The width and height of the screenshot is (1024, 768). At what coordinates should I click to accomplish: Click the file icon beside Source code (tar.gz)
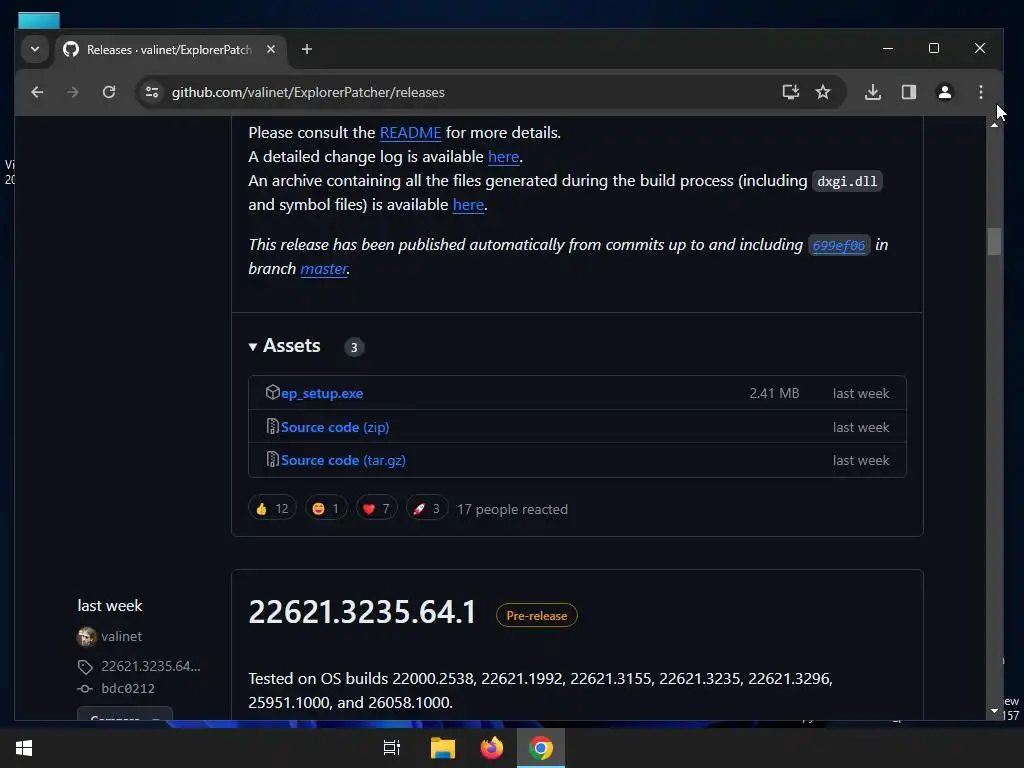pos(272,460)
